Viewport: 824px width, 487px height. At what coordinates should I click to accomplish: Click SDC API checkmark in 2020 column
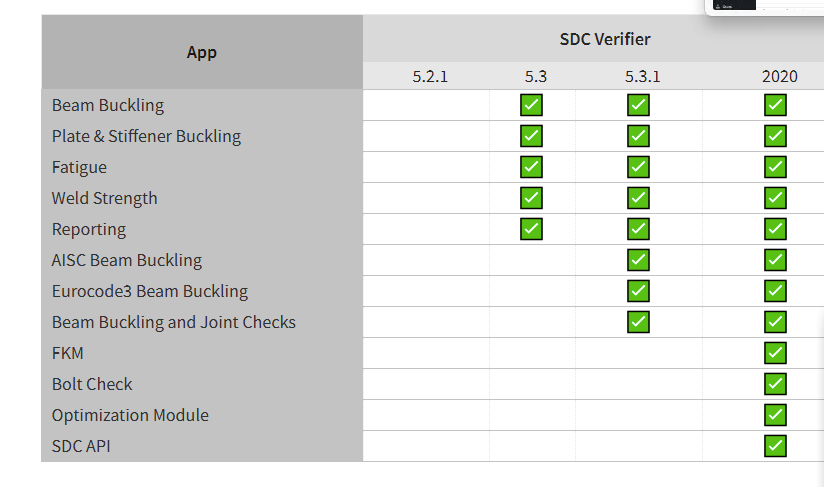[775, 446]
